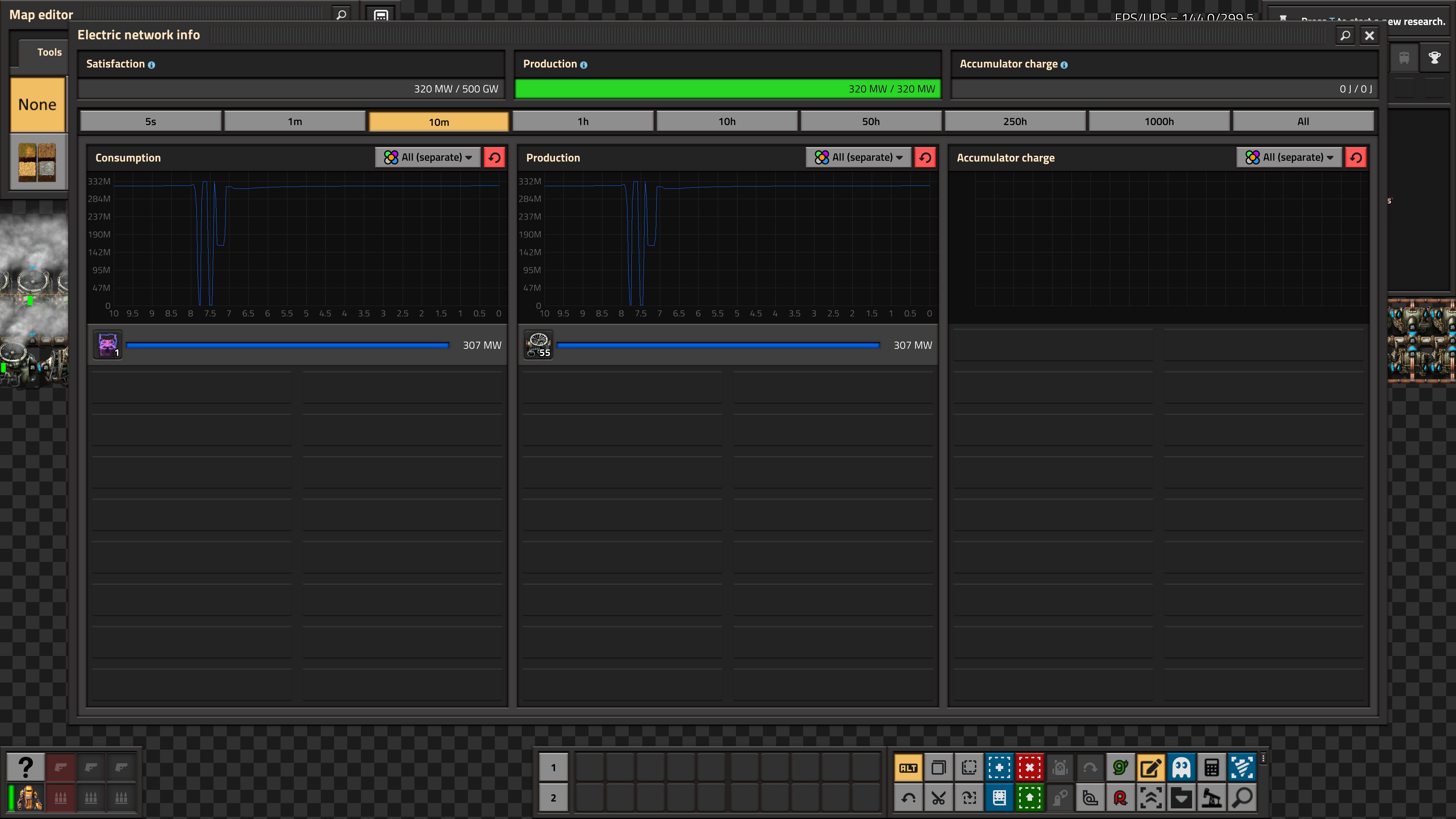Open Consumption All (separate) dropdown
The height and width of the screenshot is (819, 1456).
428,157
